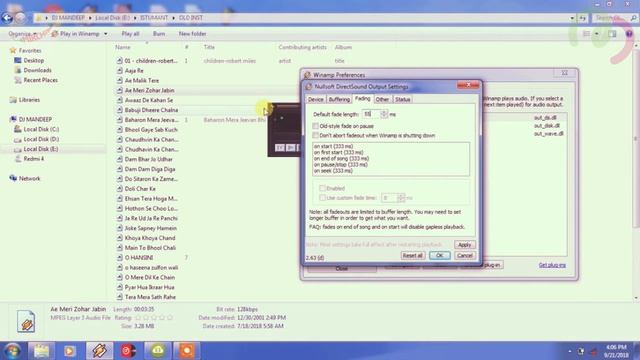Click the Explorer help icon
The image size is (640, 360).
tap(629, 34)
